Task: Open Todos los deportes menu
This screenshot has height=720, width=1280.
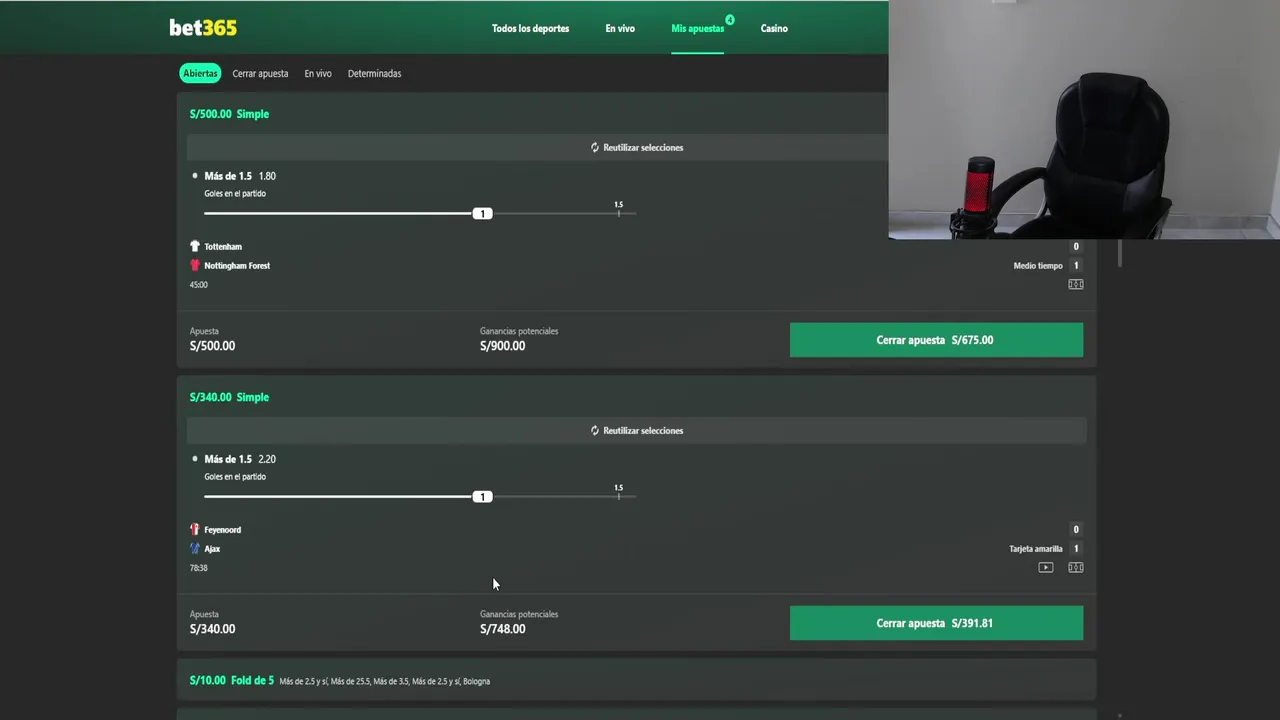Action: pyautogui.click(x=530, y=28)
